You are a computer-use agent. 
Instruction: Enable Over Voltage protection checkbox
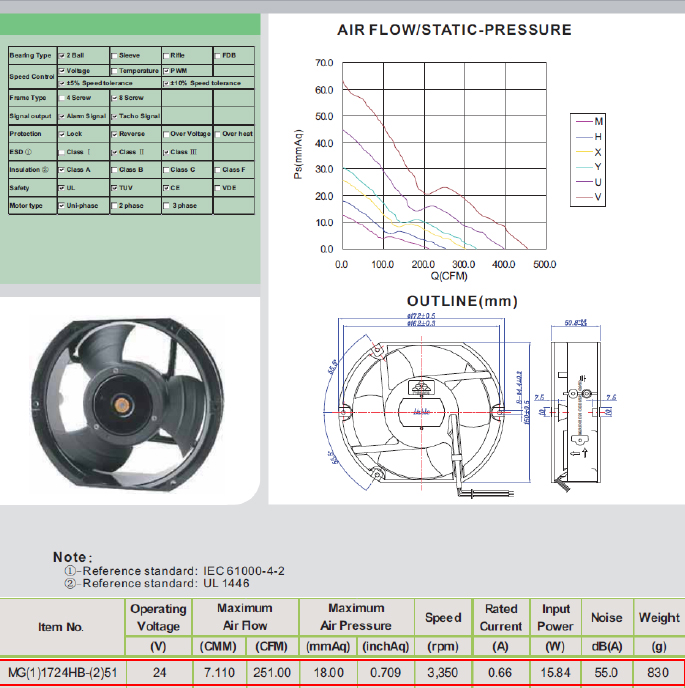tap(166, 133)
